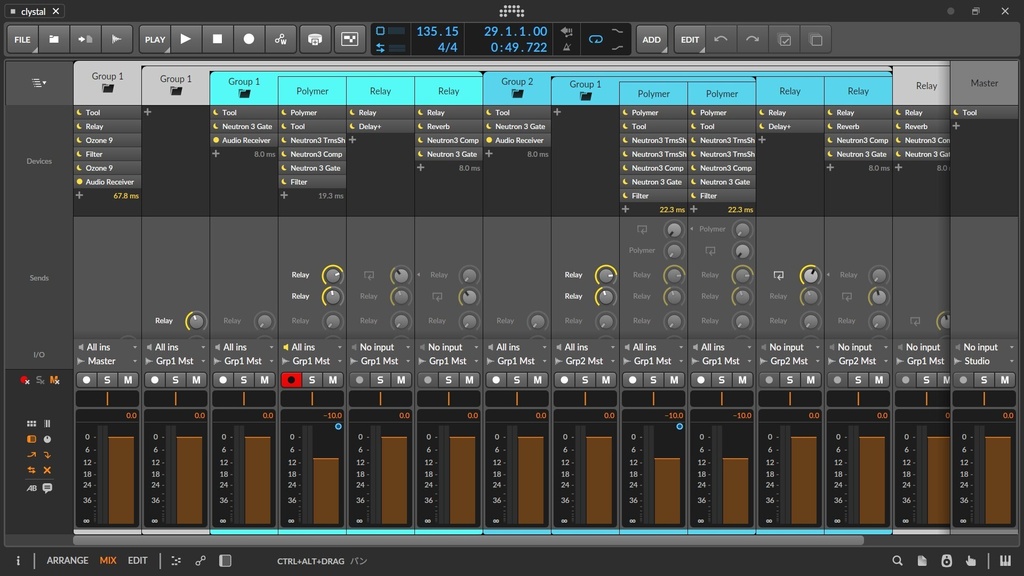Select Ozone 9 device on first track
1024x576 pixels.
pyautogui.click(x=107, y=140)
